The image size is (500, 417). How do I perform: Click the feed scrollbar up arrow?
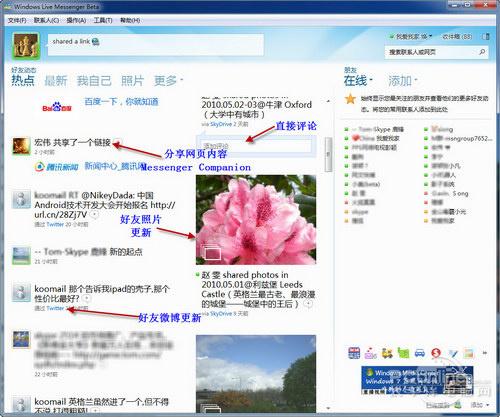(328, 101)
